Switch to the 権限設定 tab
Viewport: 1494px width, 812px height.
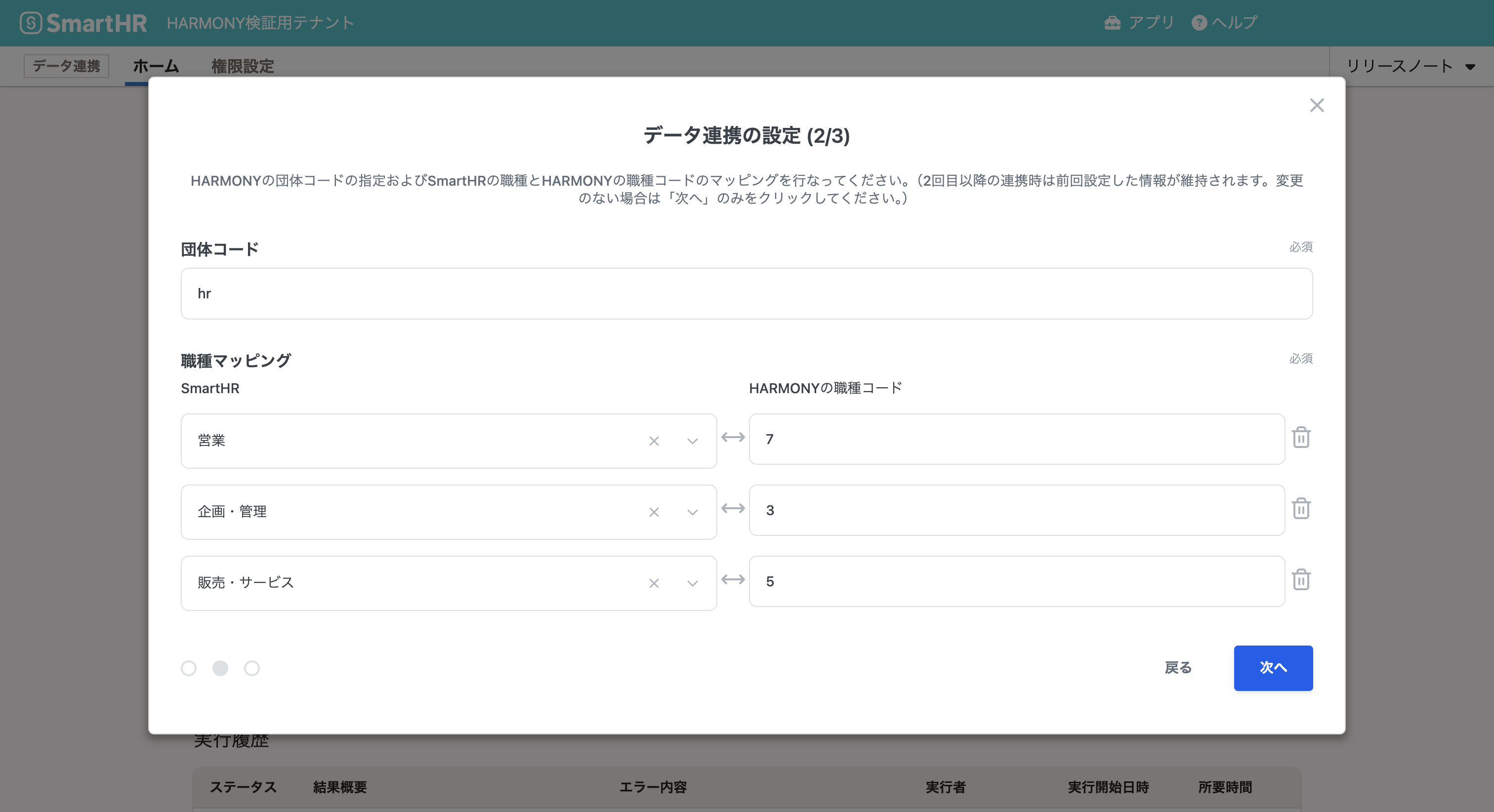pos(243,66)
